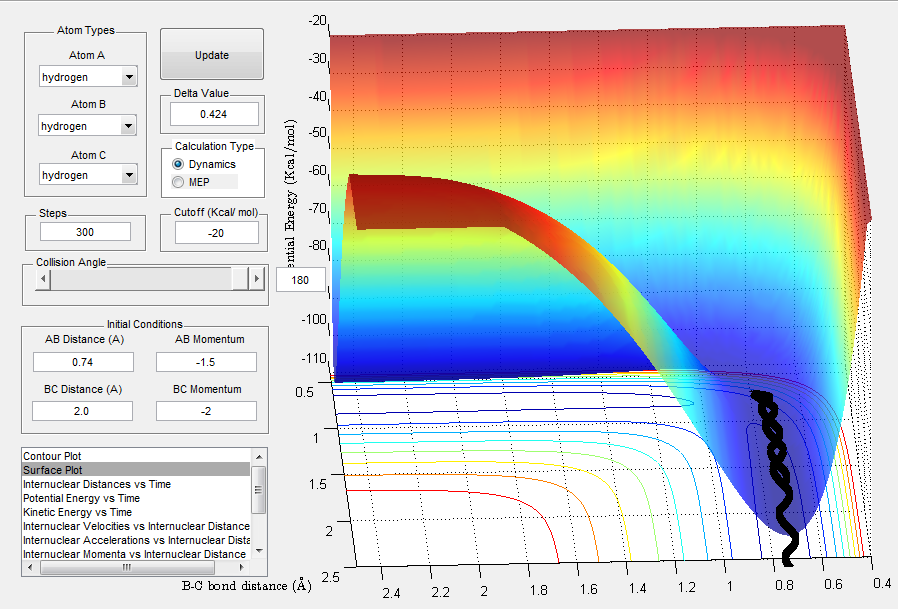Click the Cutoff value input field
This screenshot has width=898, height=609.
point(216,233)
